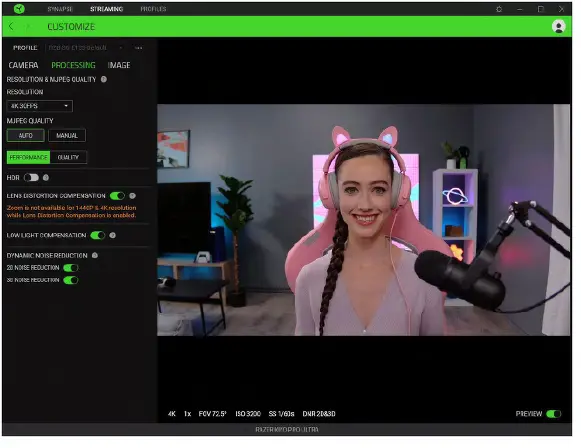
Task: Click the FOV 72.5° status text
Action: pos(212,414)
